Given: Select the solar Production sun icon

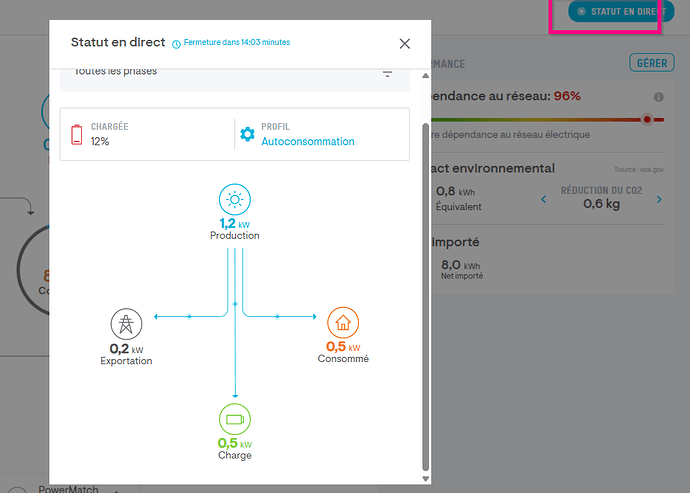Looking at the screenshot, I should 235,199.
